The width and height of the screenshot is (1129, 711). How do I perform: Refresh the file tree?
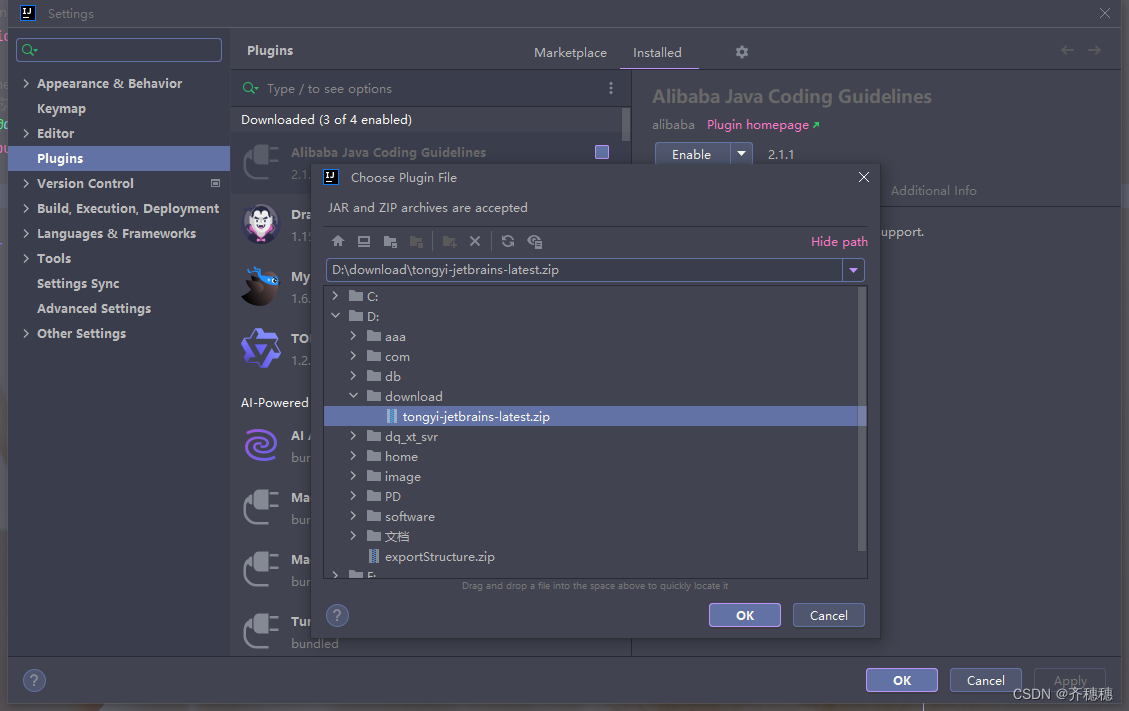click(x=508, y=241)
